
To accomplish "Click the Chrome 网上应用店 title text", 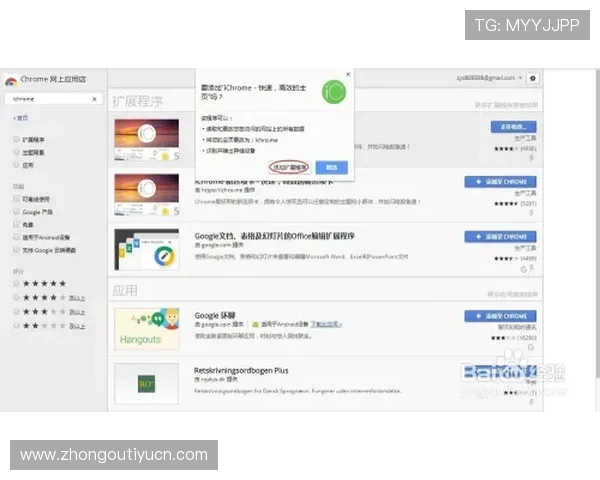I will pyautogui.click(x=53, y=79).
